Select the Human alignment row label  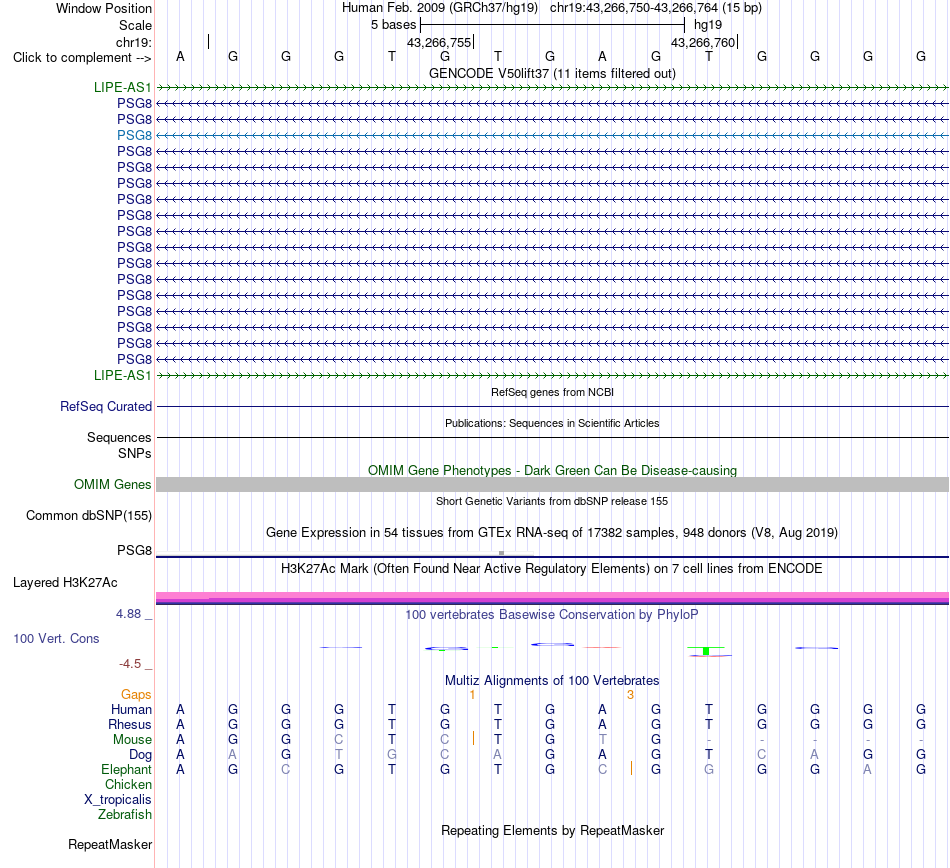click(131, 709)
